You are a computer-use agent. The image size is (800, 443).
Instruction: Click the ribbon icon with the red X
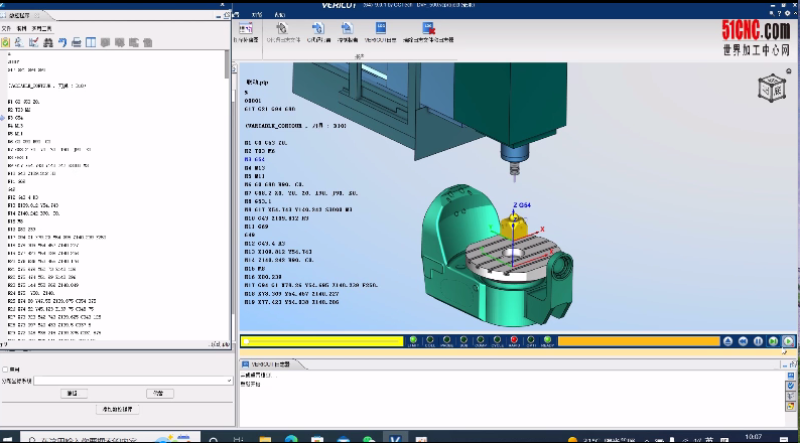[x=428, y=29]
